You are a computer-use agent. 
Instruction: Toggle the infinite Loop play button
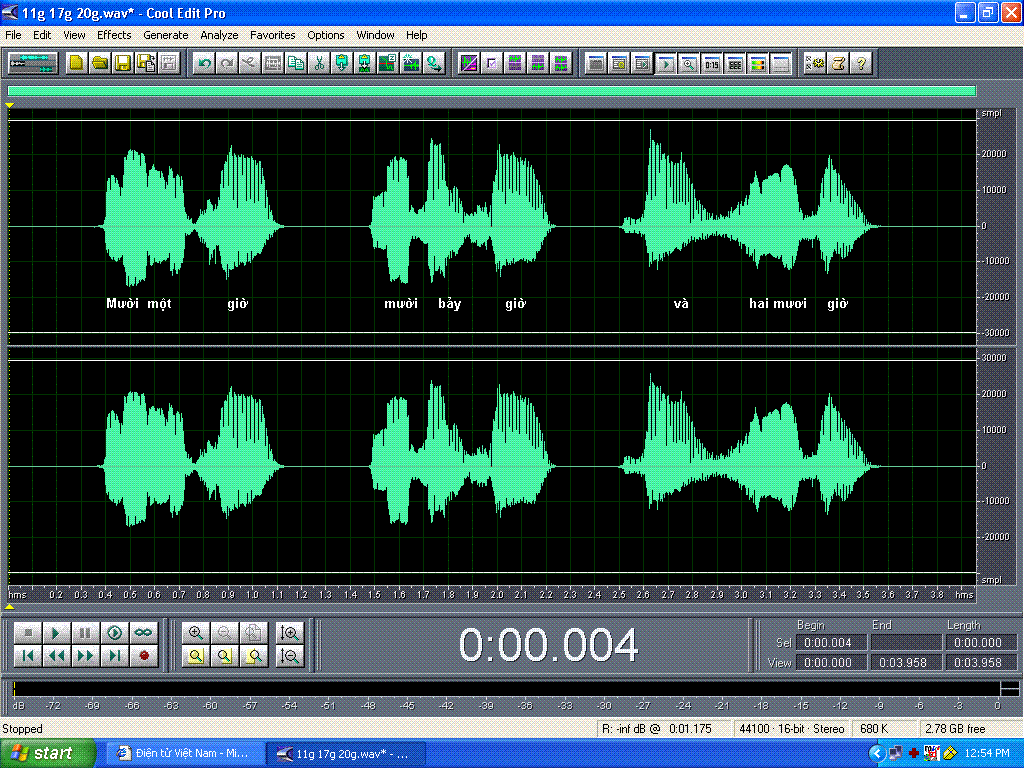point(144,632)
